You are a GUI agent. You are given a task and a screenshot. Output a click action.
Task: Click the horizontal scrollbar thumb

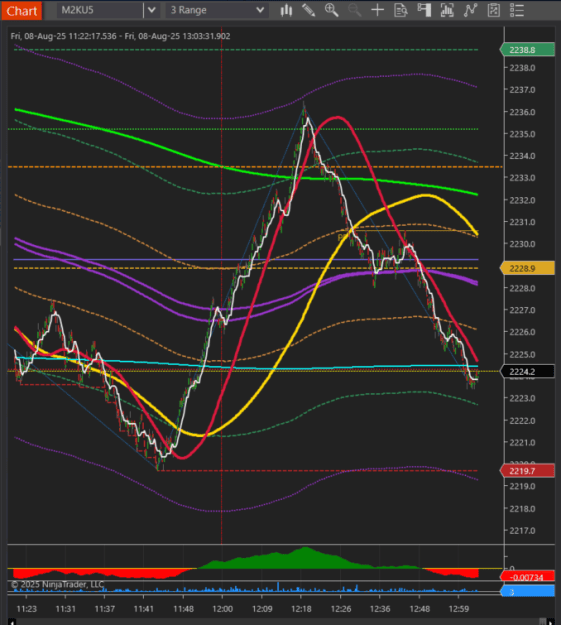point(542,621)
